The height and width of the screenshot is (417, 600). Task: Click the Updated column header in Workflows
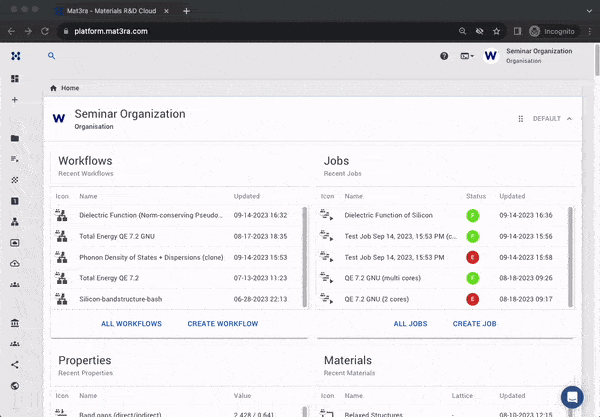click(246, 196)
